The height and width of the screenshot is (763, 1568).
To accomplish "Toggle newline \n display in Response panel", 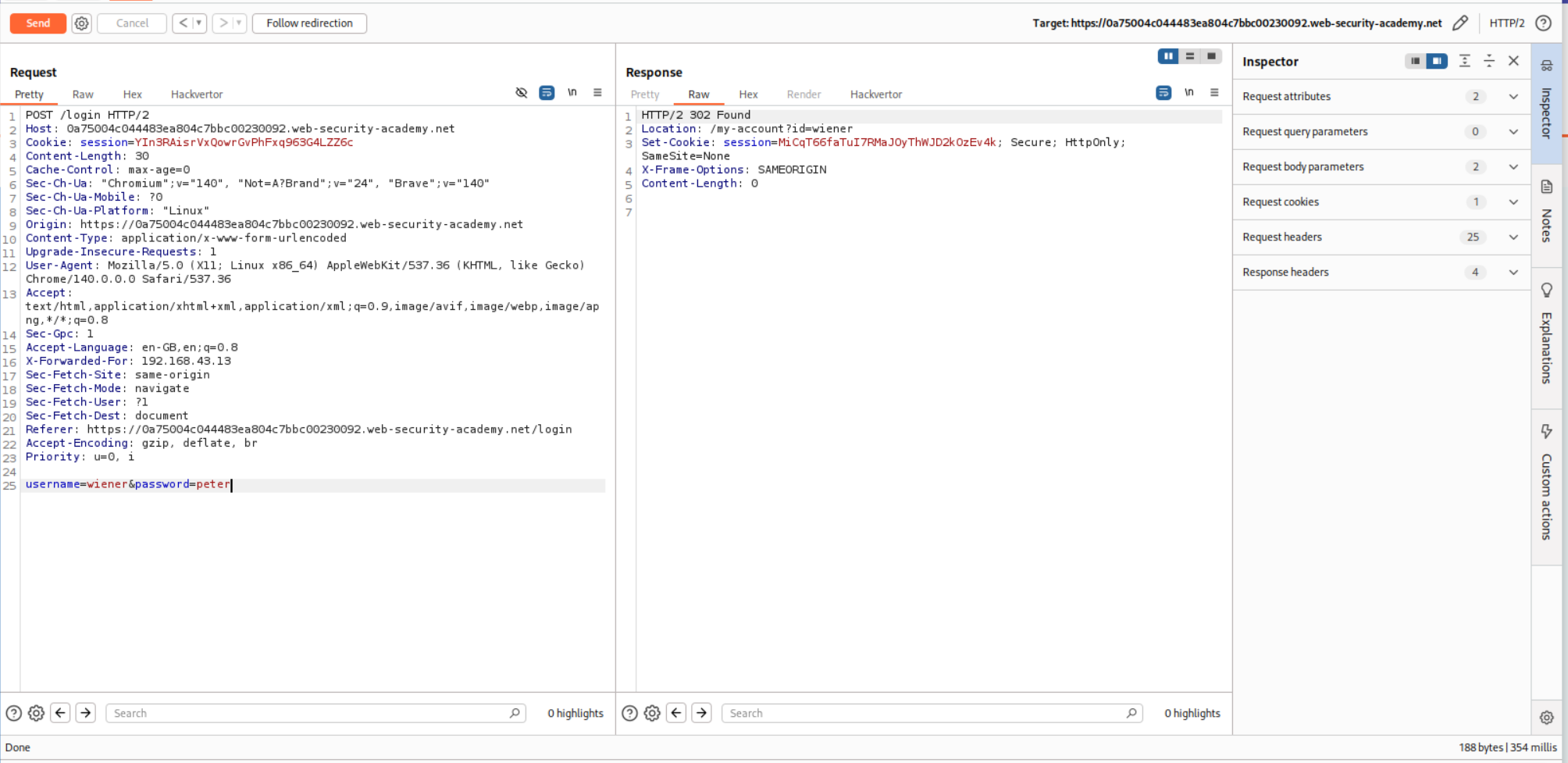I will (x=1188, y=93).
